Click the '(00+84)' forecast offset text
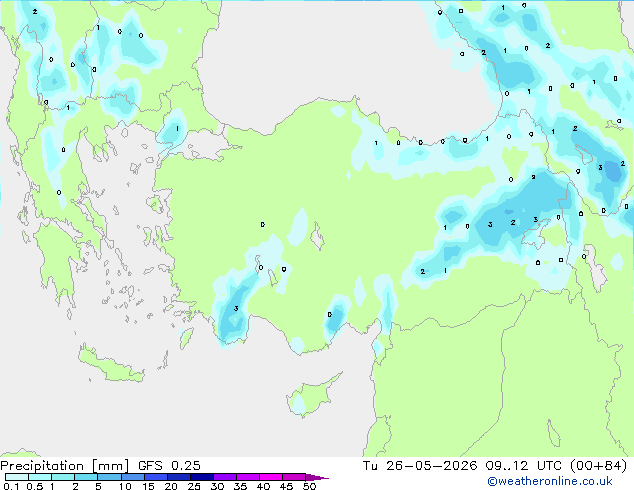634x490 pixels. [598, 466]
